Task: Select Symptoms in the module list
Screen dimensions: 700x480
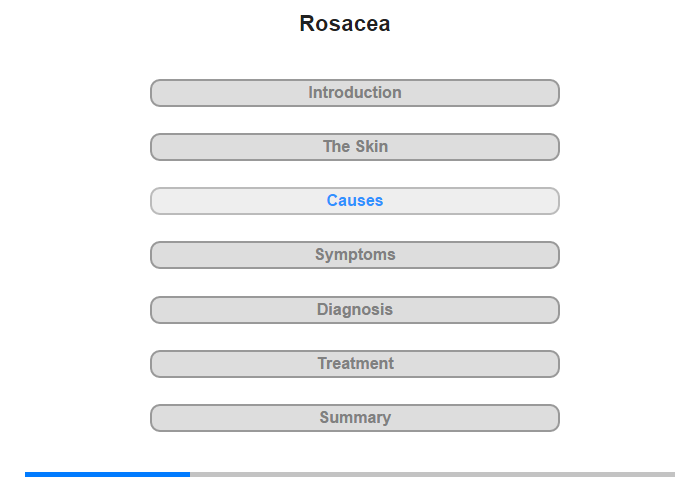Action: (354, 255)
